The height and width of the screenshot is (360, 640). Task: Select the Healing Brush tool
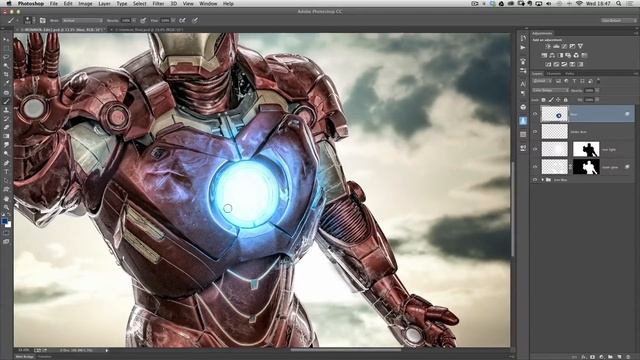6,92
